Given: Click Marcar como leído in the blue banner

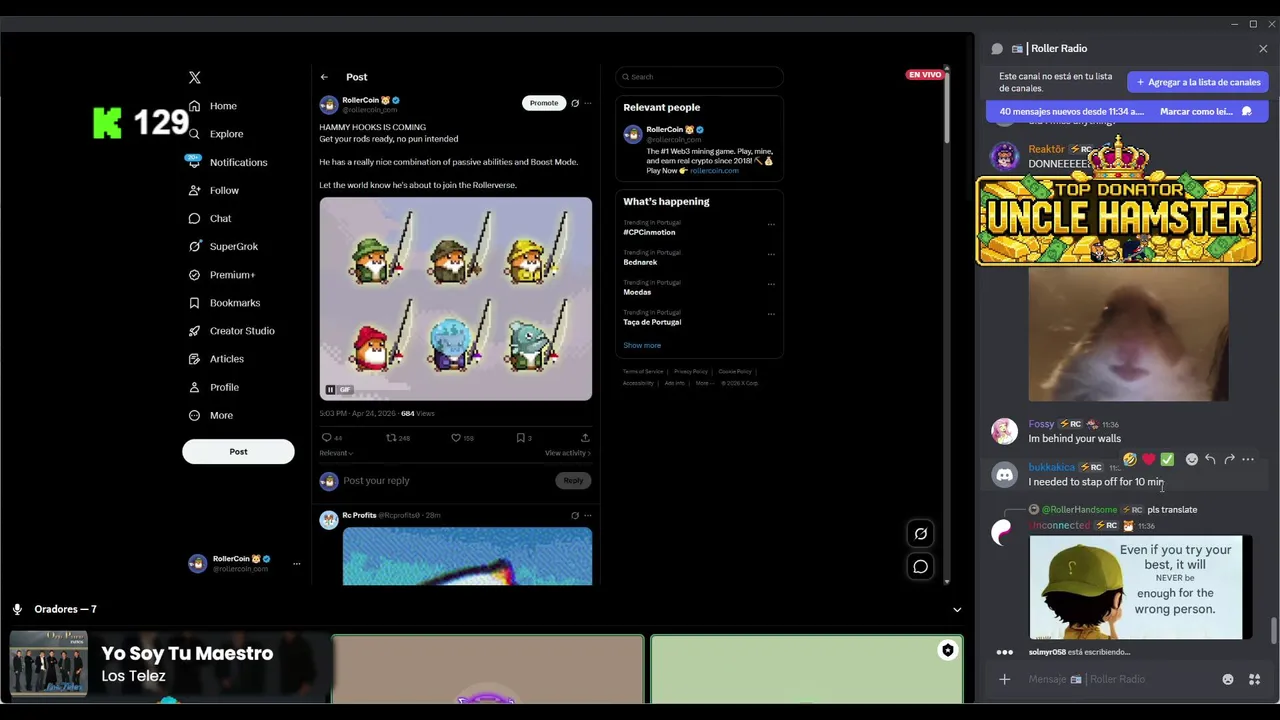Looking at the screenshot, I should tap(1197, 112).
